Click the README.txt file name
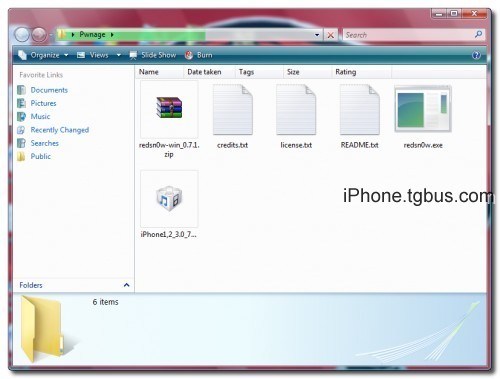The width and height of the screenshot is (500, 379). coord(360,145)
